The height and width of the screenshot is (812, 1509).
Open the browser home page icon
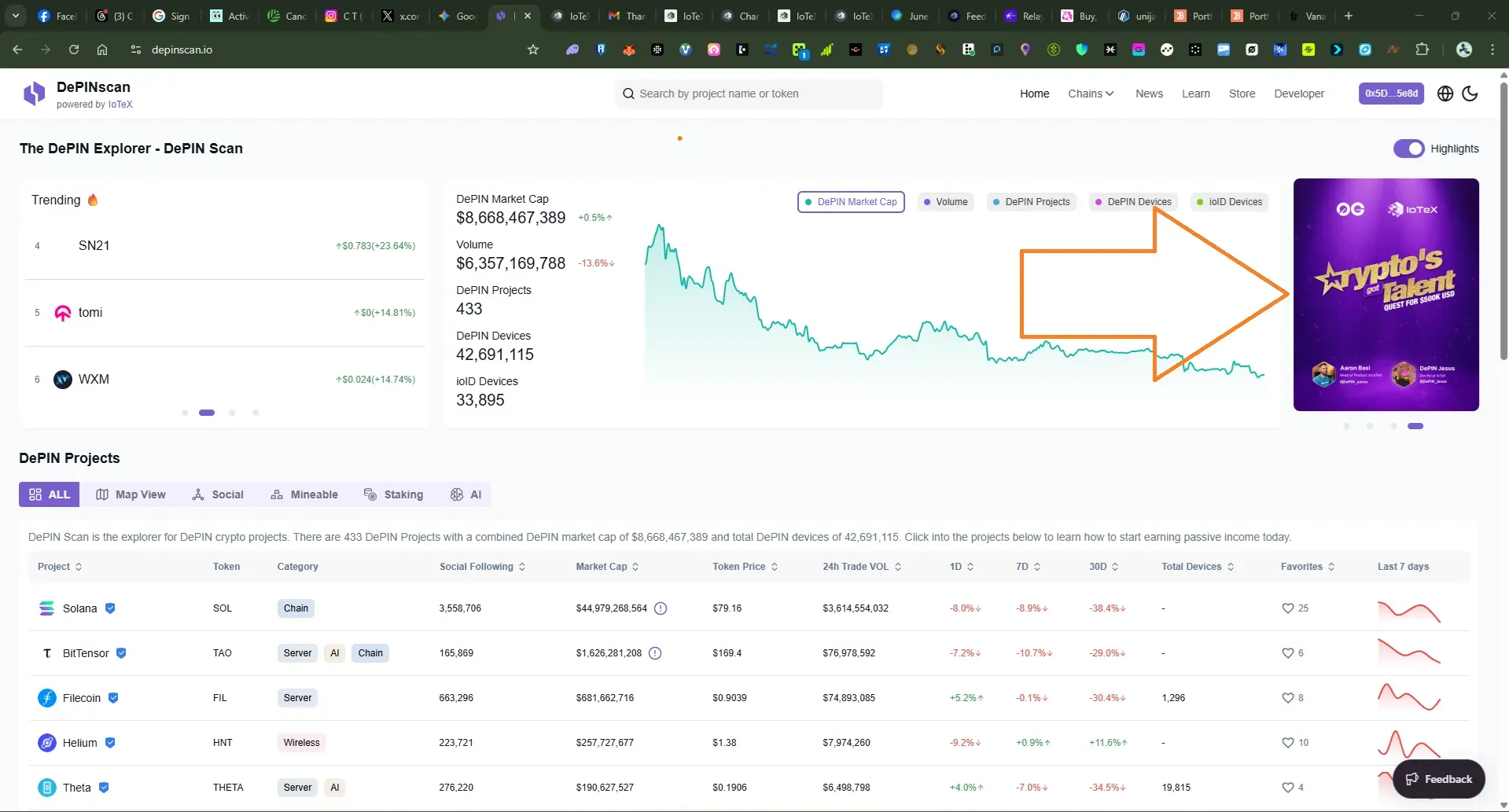[102, 50]
